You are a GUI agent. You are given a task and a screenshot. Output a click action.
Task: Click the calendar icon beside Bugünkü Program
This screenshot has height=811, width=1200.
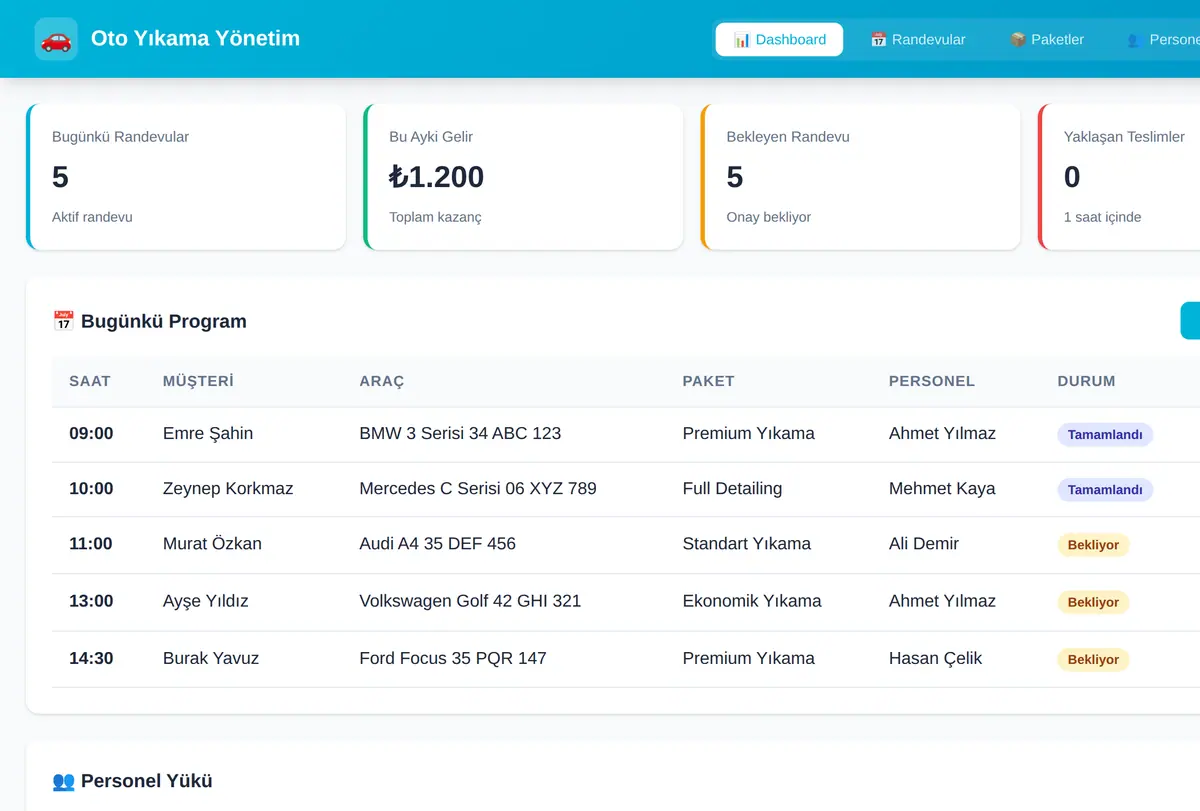[63, 321]
